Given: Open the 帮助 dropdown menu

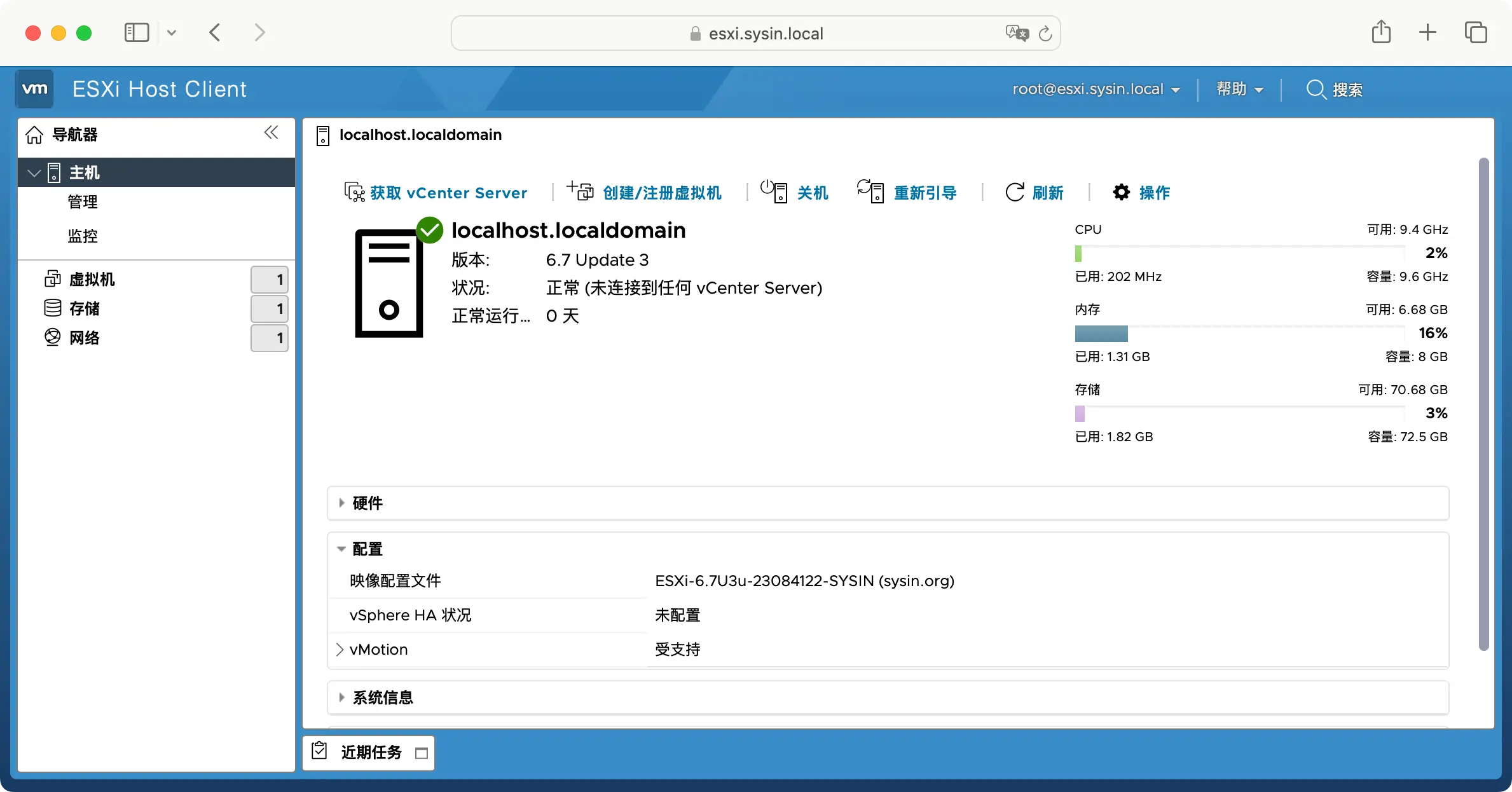Looking at the screenshot, I should click(1239, 90).
